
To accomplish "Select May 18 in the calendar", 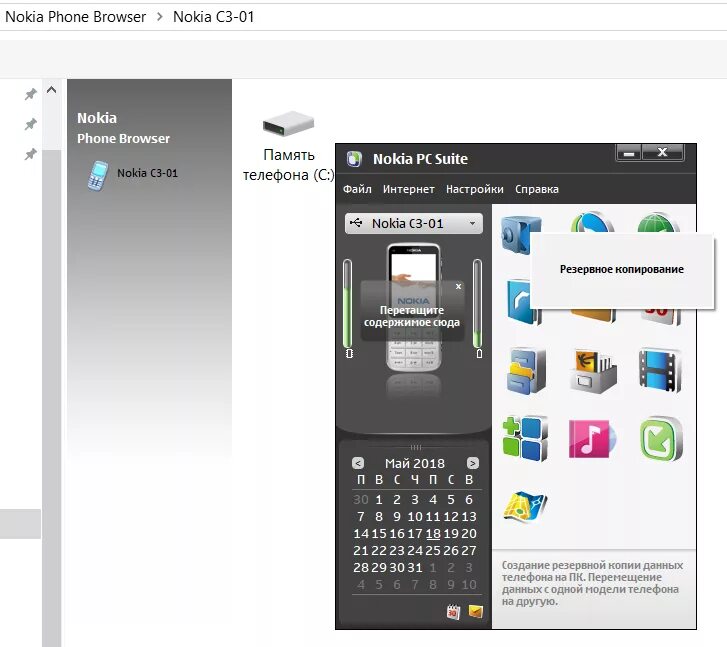I will pos(433,534).
